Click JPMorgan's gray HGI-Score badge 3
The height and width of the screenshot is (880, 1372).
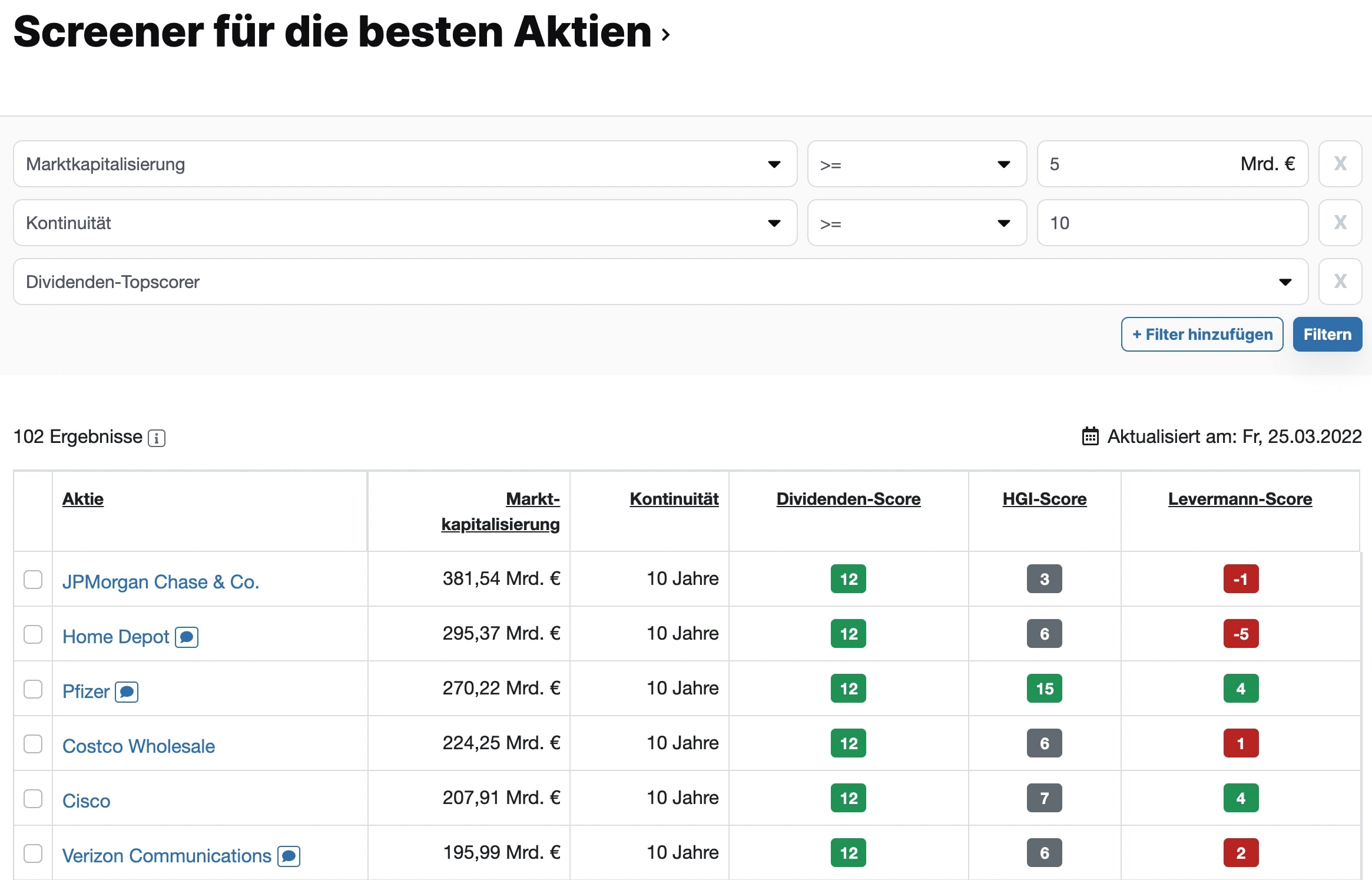[1045, 579]
